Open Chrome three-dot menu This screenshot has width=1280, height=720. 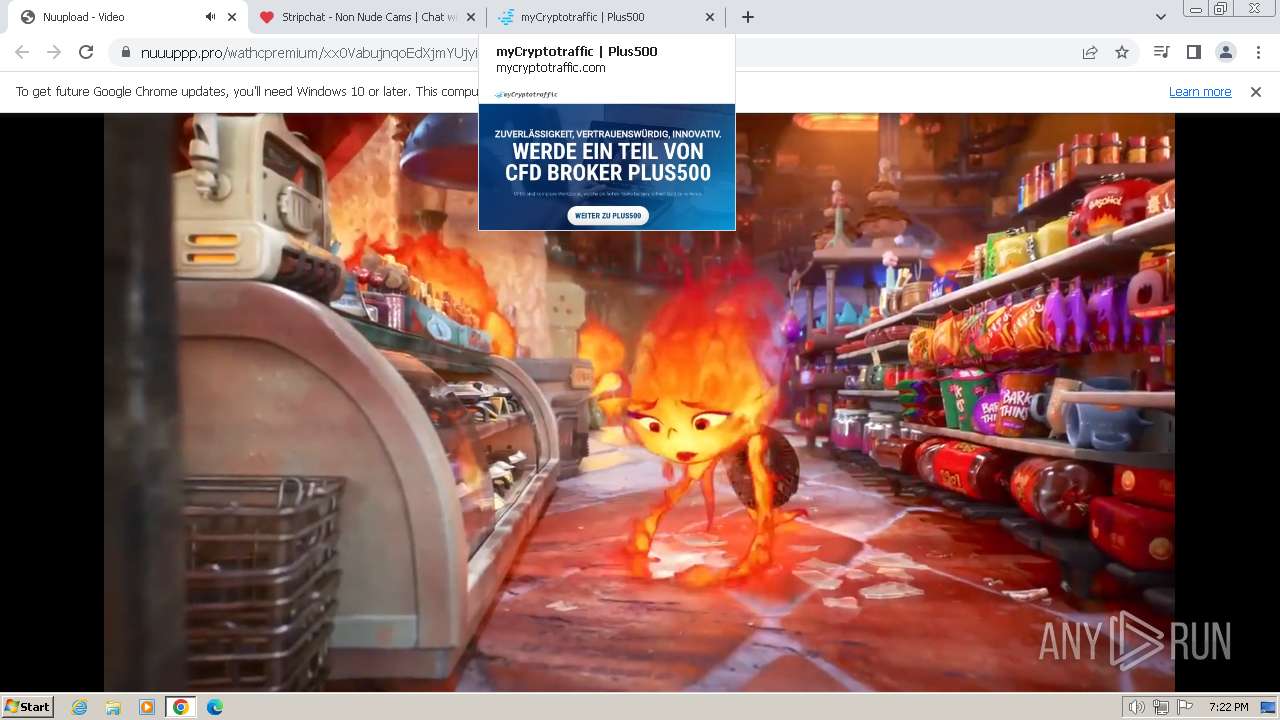pos(1258,52)
